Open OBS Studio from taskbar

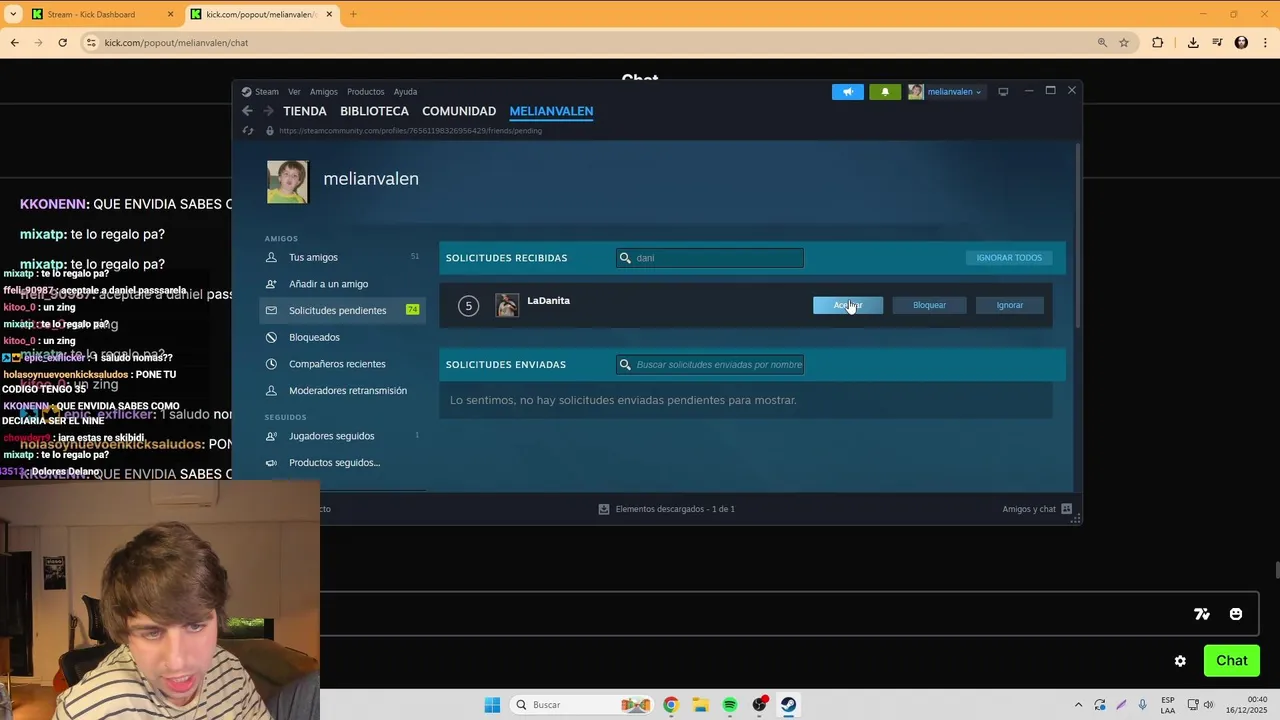(760, 705)
